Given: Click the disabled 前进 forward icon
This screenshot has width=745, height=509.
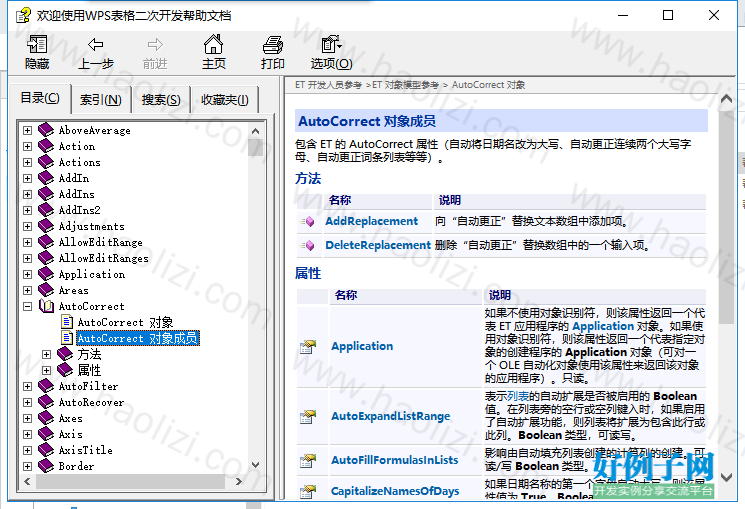Looking at the screenshot, I should pos(155,44).
